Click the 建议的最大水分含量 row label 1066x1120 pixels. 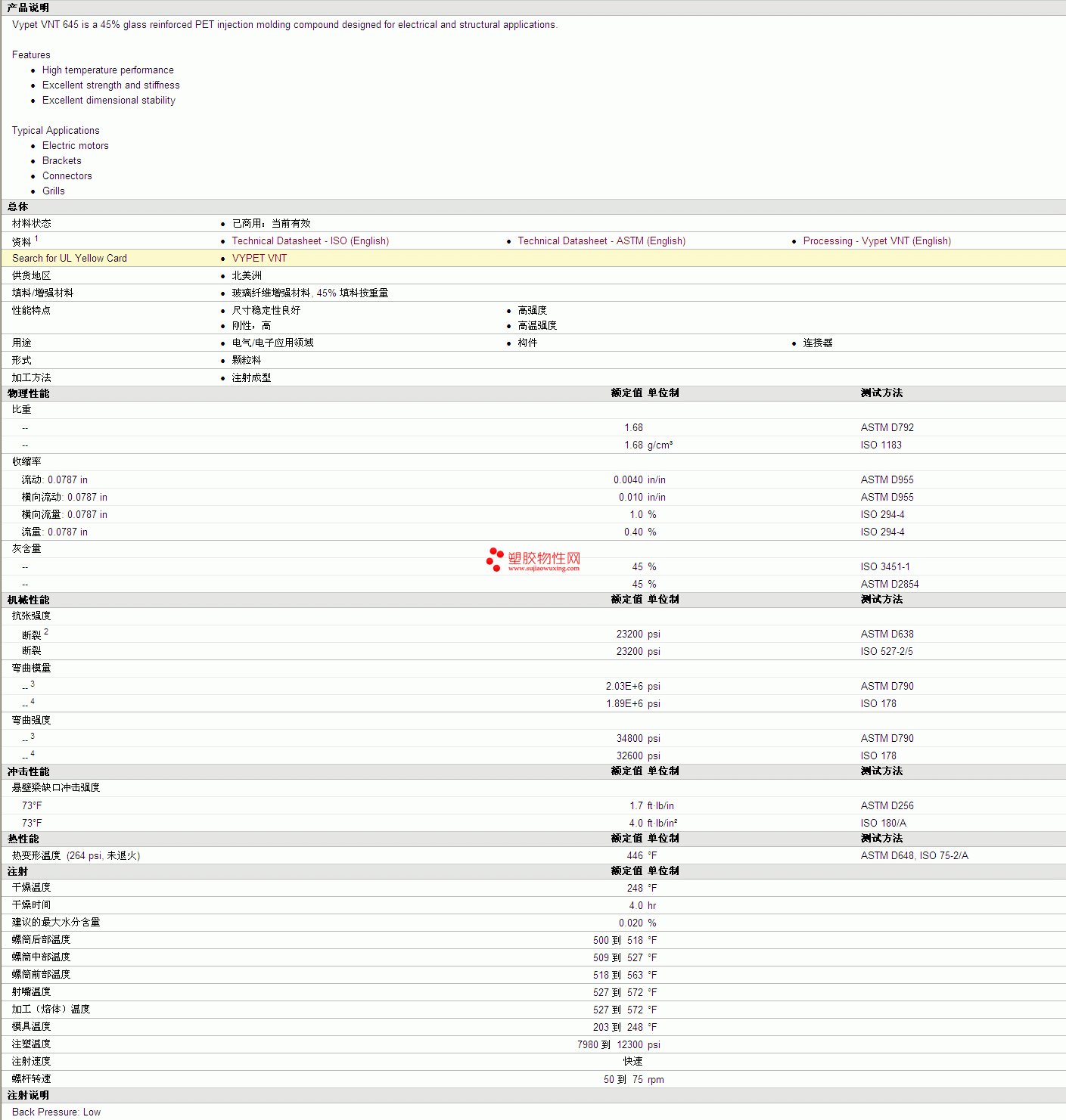click(56, 923)
